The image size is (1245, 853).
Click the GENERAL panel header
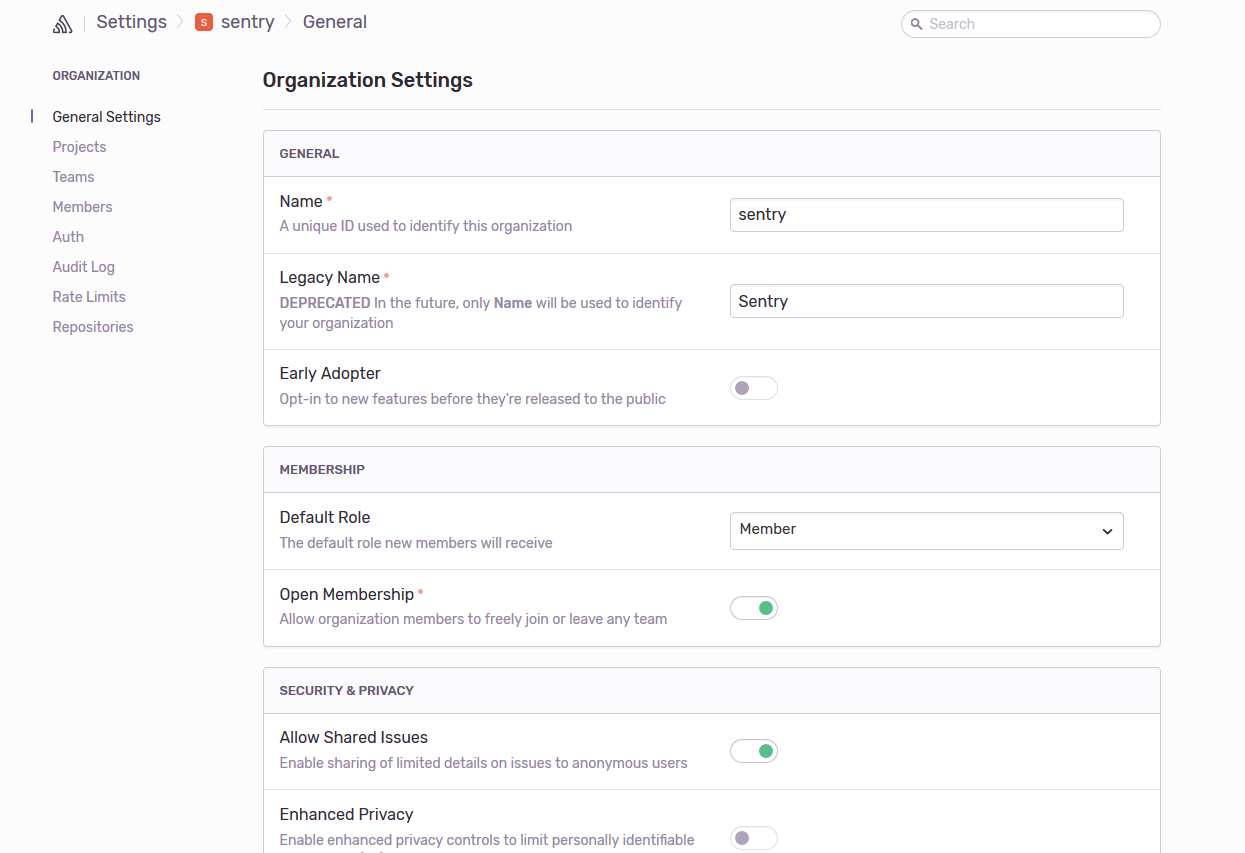(711, 154)
